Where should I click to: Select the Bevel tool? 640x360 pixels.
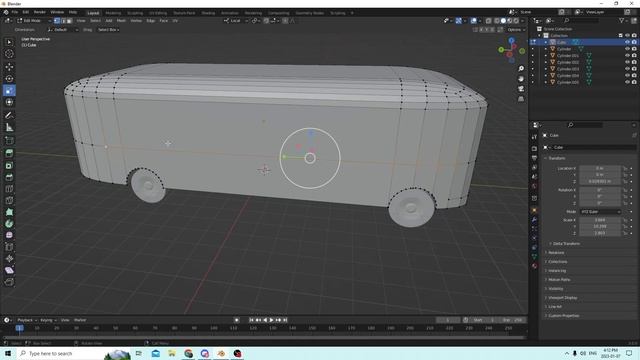9,177
